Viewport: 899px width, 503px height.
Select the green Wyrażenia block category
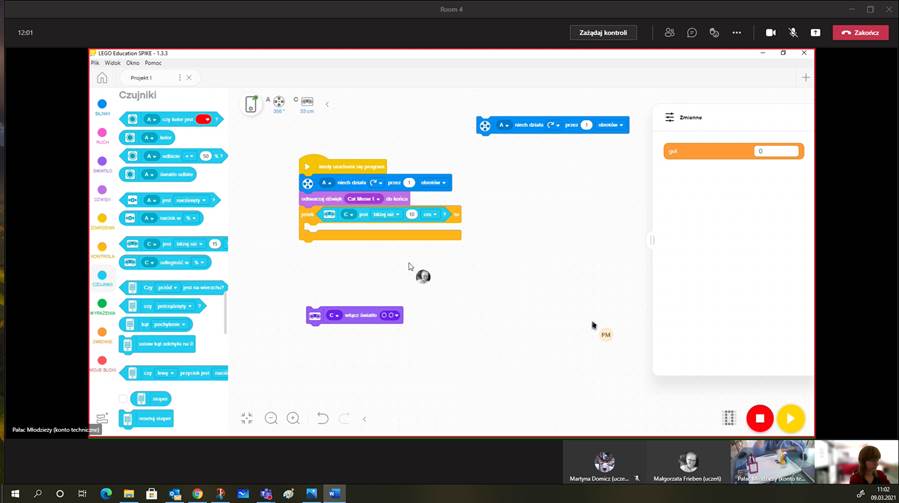pos(102,304)
